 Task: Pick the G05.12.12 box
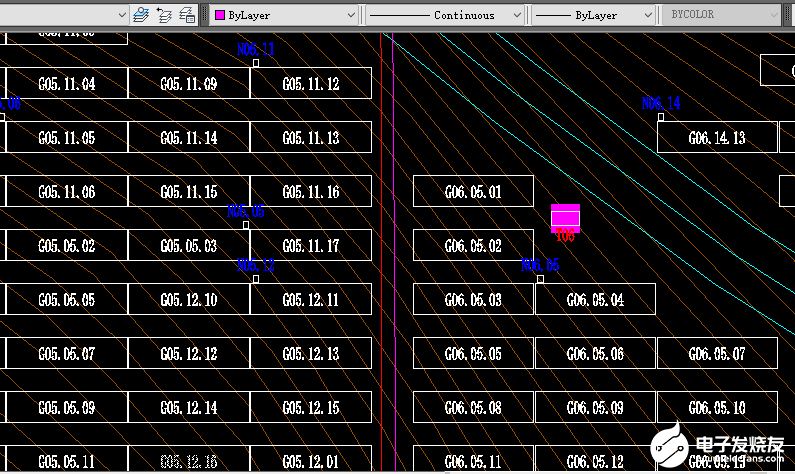tap(189, 353)
